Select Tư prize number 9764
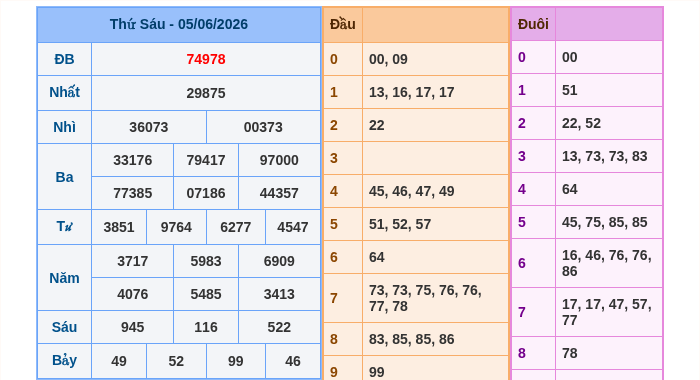 [176, 227]
